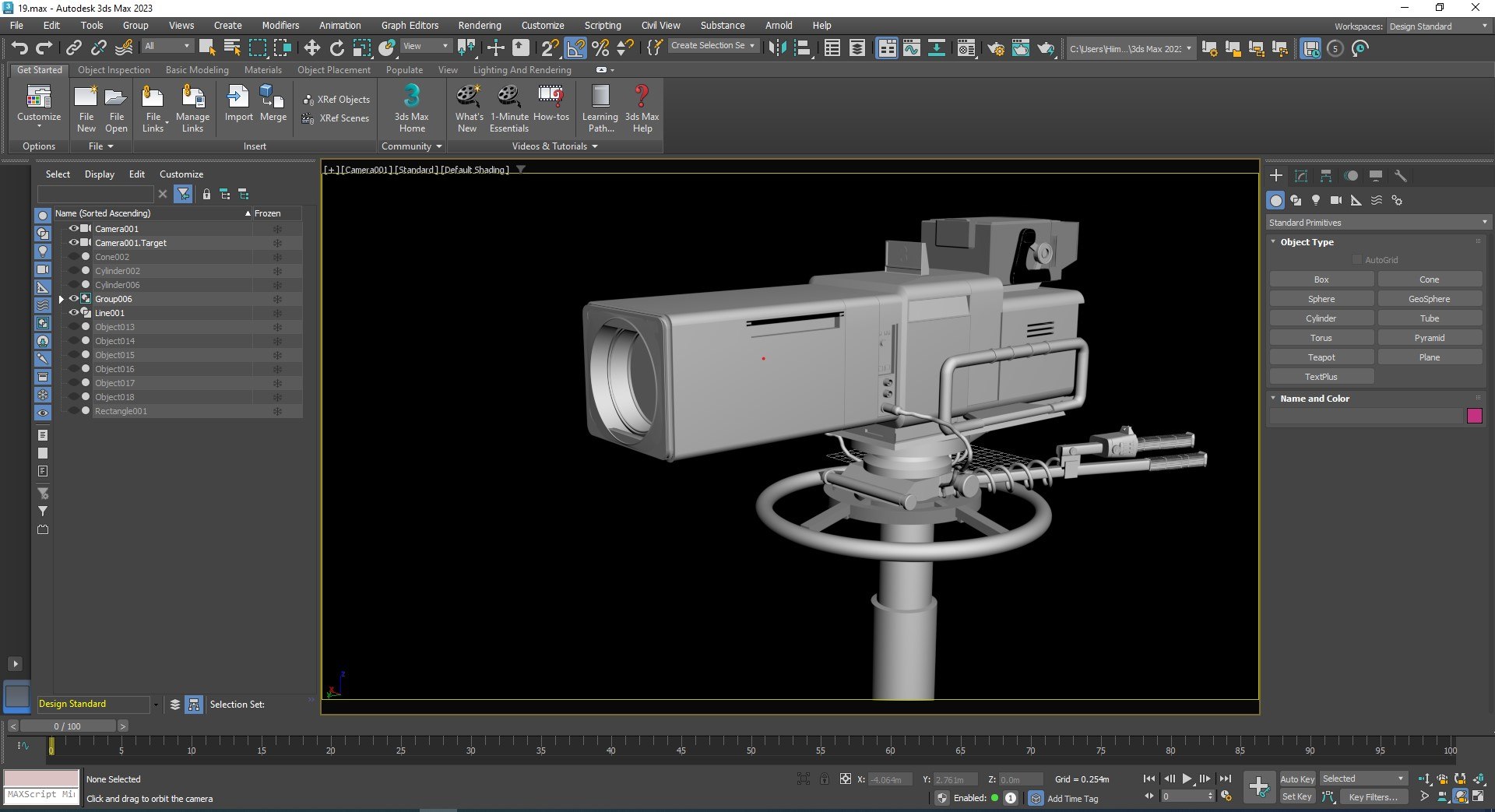Expand the Group006 tree node
This screenshot has width=1495, height=812.
[62, 299]
